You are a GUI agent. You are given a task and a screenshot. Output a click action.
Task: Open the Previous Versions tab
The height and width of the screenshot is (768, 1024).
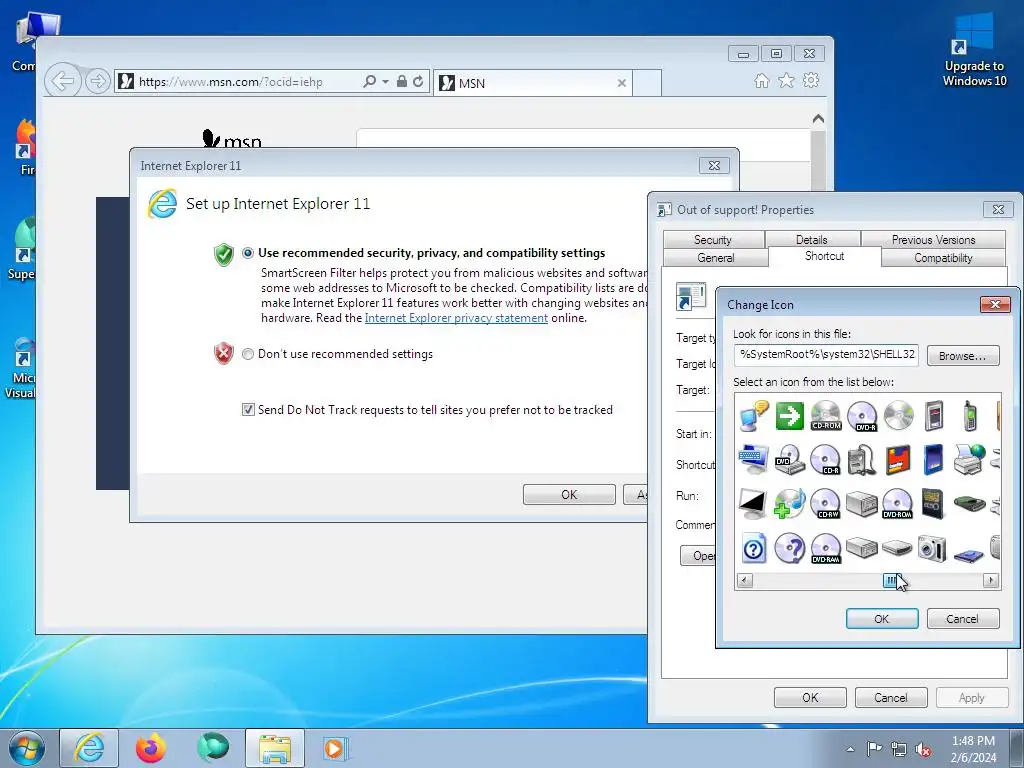(933, 240)
